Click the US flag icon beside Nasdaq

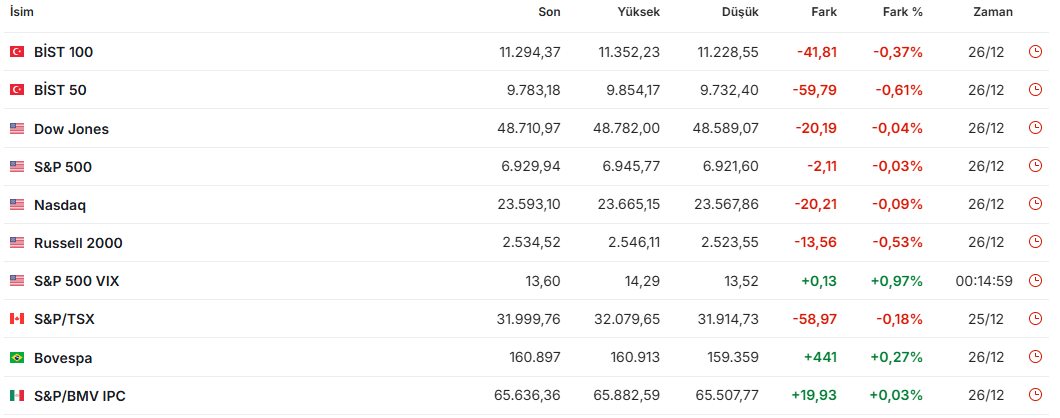pos(17,205)
